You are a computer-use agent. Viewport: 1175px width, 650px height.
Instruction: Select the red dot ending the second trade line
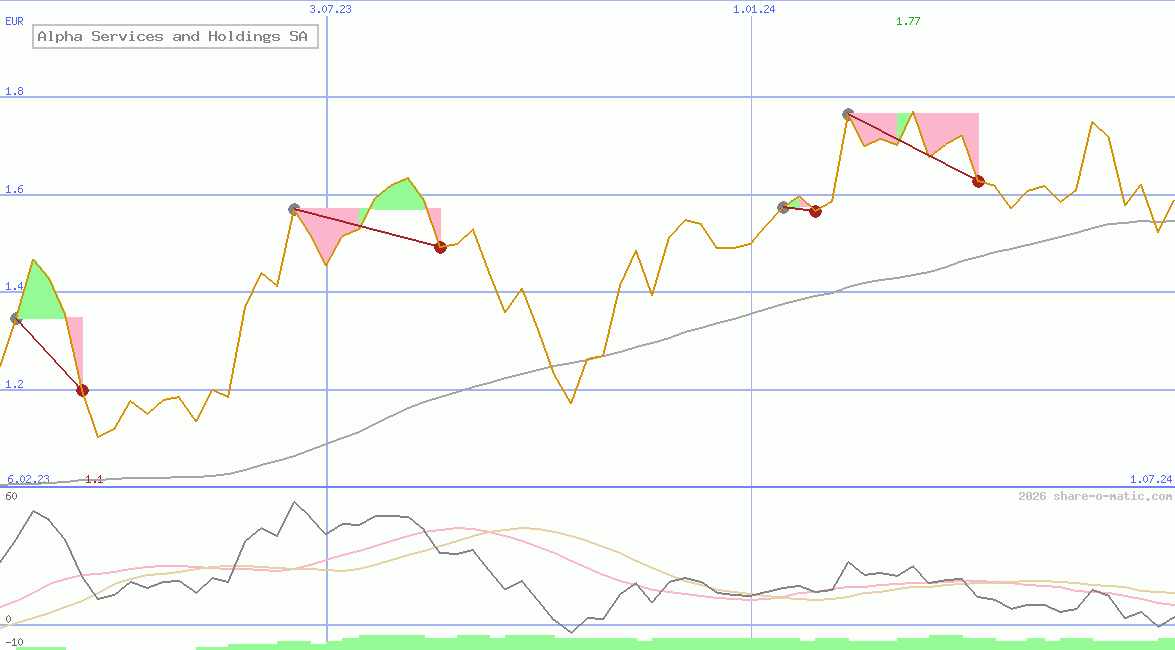tap(440, 247)
